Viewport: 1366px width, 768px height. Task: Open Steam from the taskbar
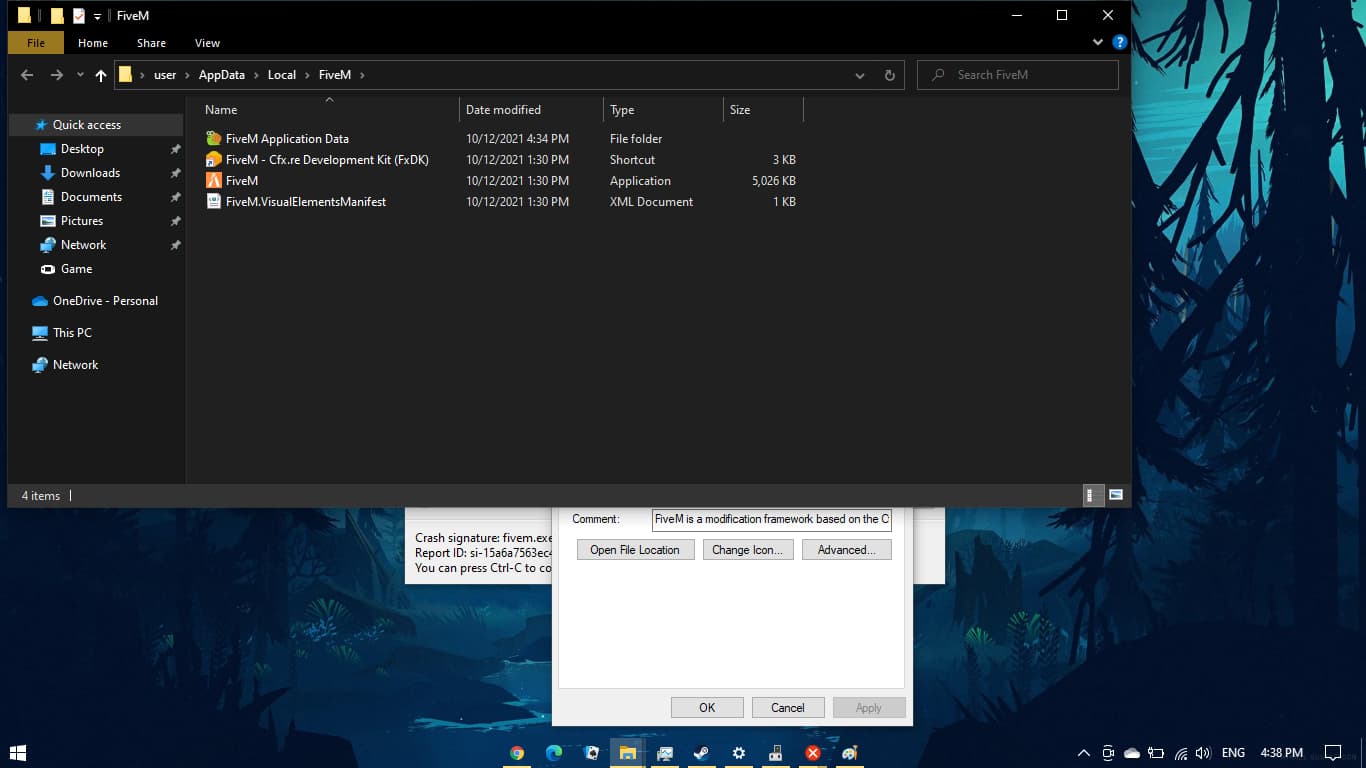702,753
